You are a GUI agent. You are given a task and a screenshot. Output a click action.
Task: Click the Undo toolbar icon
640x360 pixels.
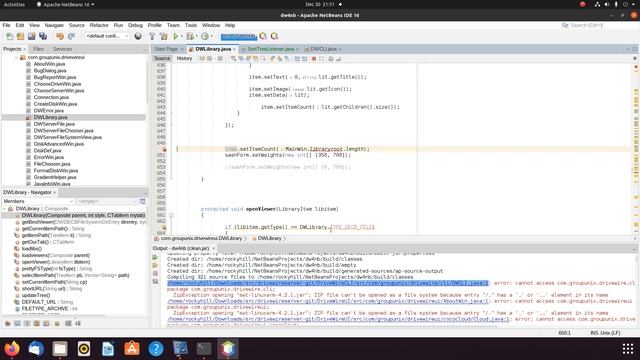pos(60,36)
